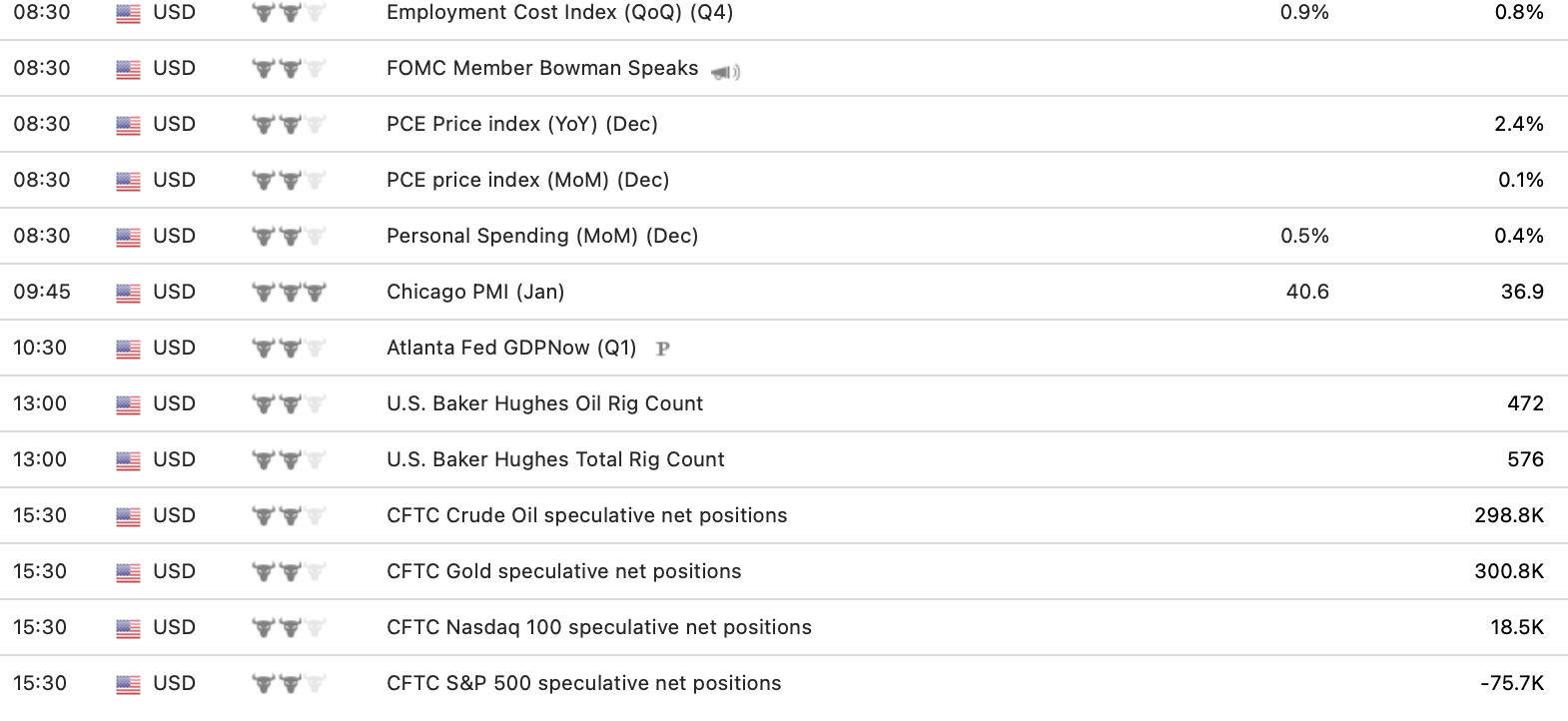Click the US flag beside Personal Spending (MoM)
This screenshot has width=1568, height=721.
(128, 237)
